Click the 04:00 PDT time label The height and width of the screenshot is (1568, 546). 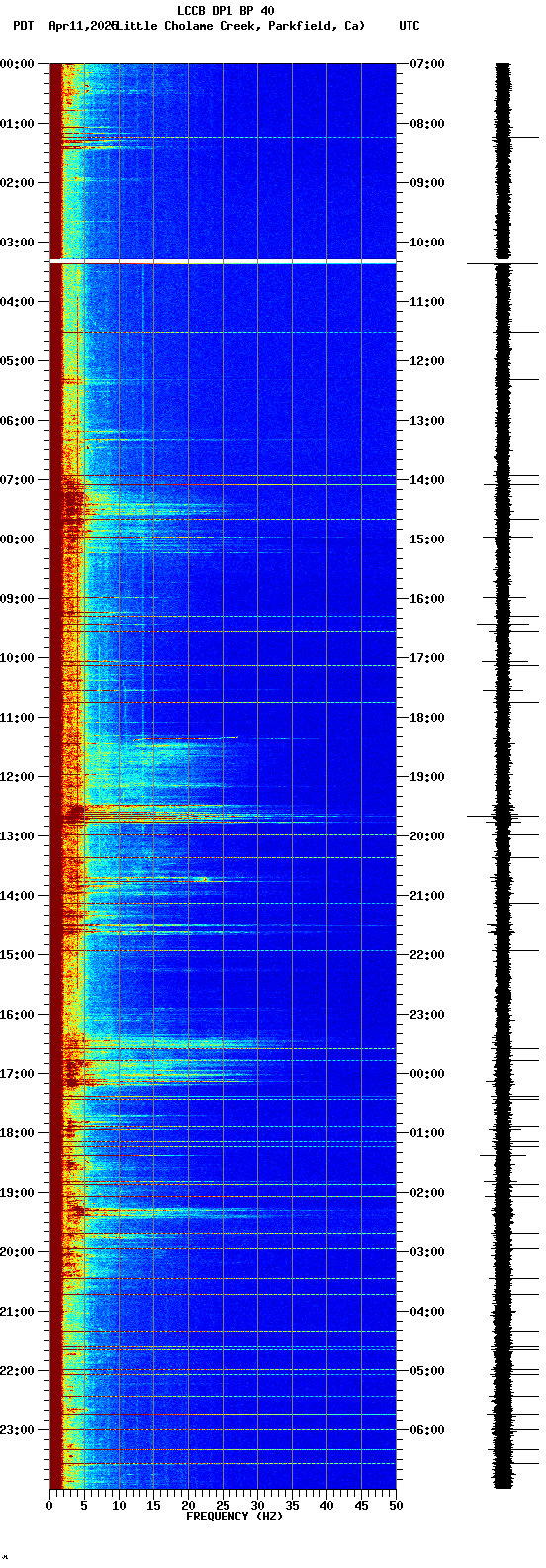[17, 302]
